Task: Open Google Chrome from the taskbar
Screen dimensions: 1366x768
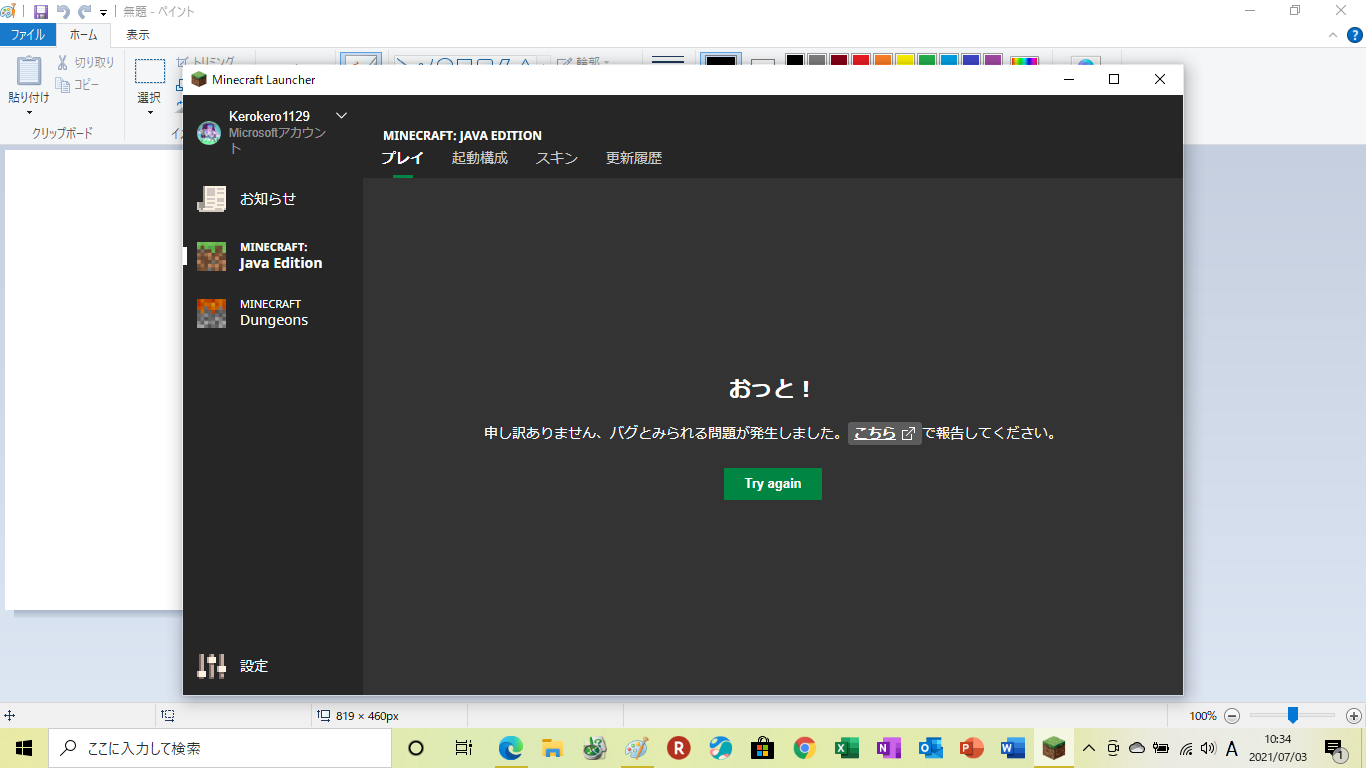Action: coord(804,748)
